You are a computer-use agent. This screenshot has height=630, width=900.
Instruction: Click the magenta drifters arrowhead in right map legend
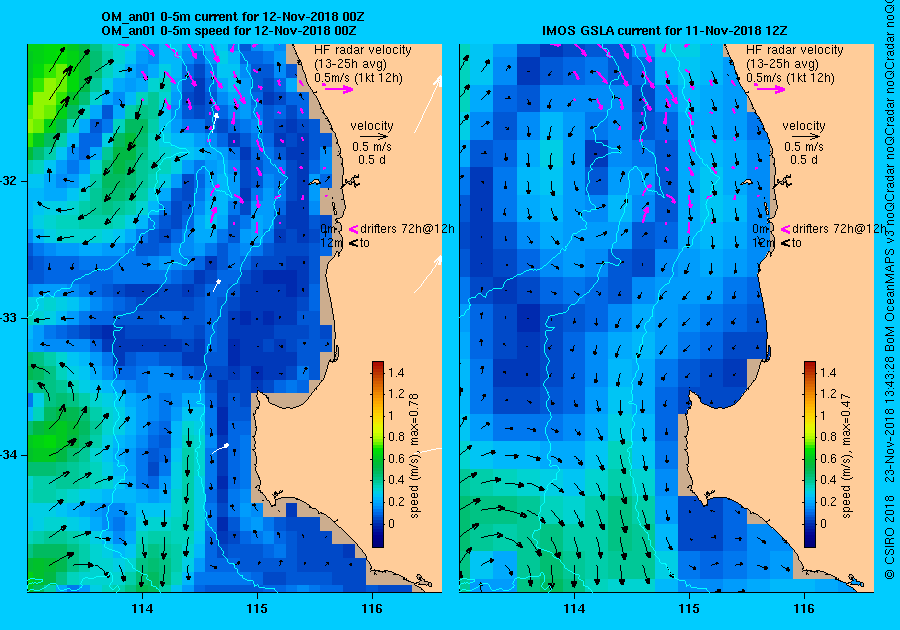click(x=786, y=229)
